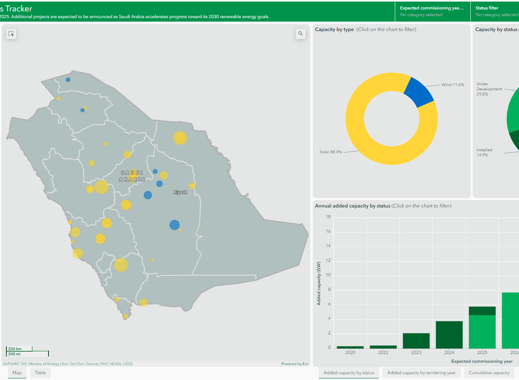Activate the map feature selection tool
Image resolution: width=519 pixels, height=380 pixels.
[11, 34]
